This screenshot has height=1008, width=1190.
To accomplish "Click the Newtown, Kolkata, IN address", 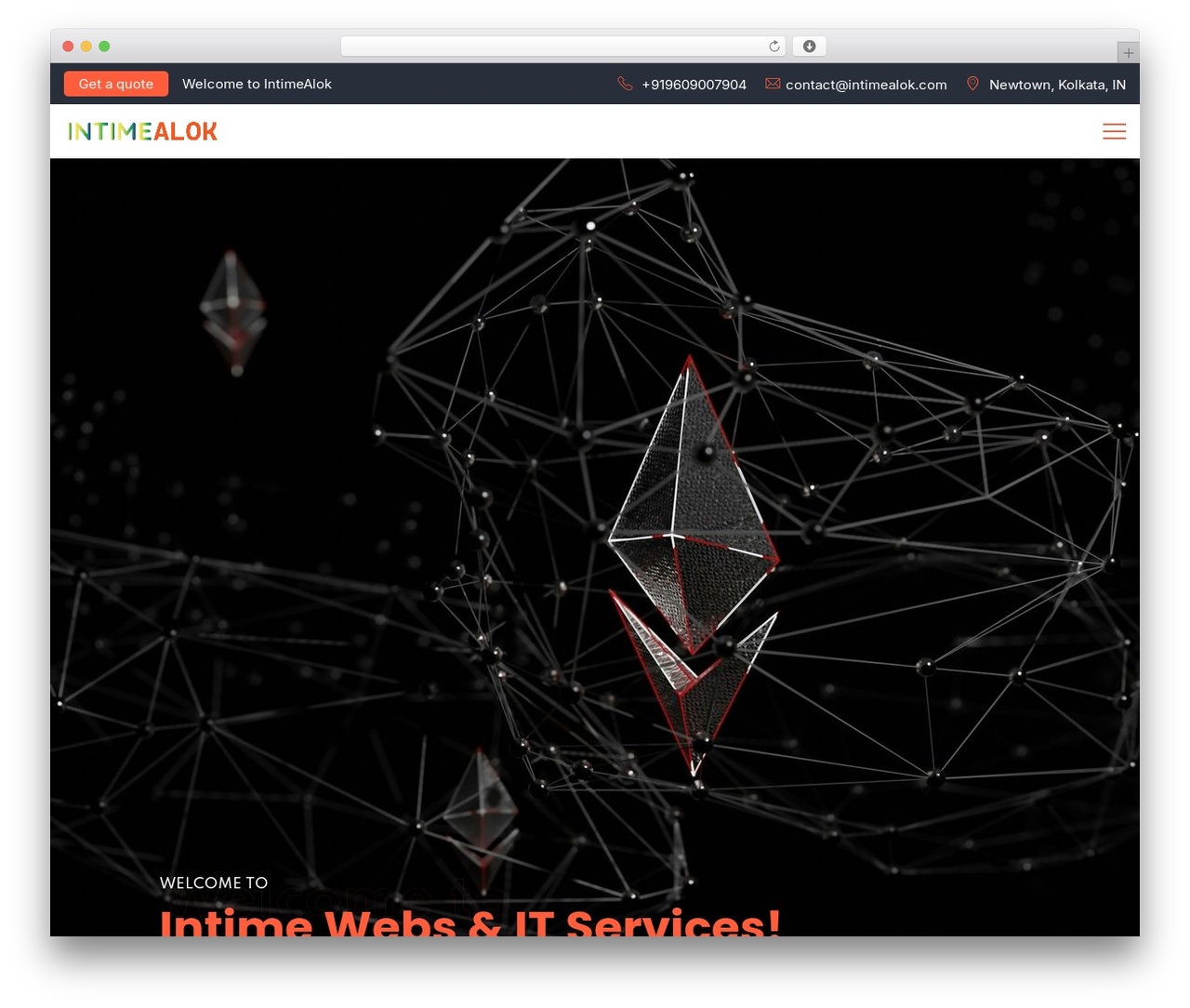I will [1057, 85].
